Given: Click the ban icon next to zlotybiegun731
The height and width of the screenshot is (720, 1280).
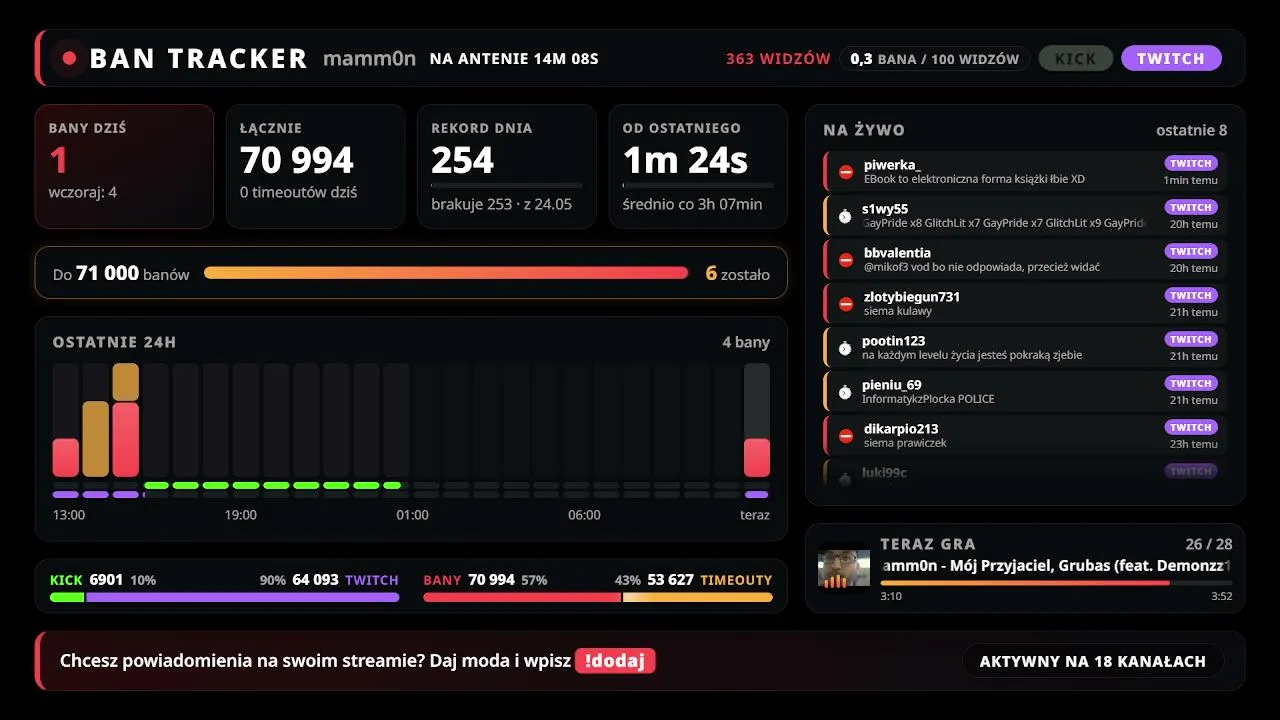Looking at the screenshot, I should point(846,304).
